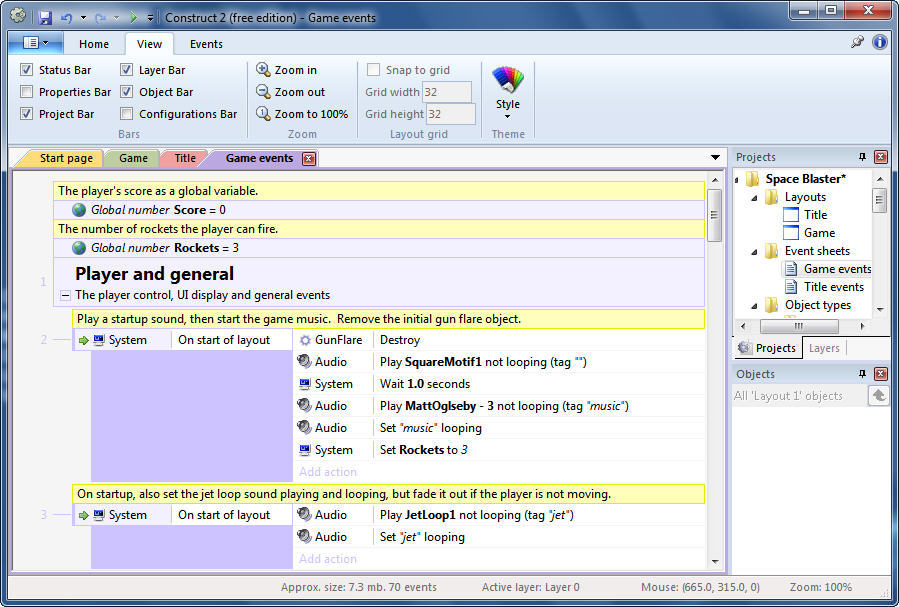Image resolution: width=899 pixels, height=607 pixels.
Task: Toggle the Project Bar checkbox
Action: coord(26,113)
